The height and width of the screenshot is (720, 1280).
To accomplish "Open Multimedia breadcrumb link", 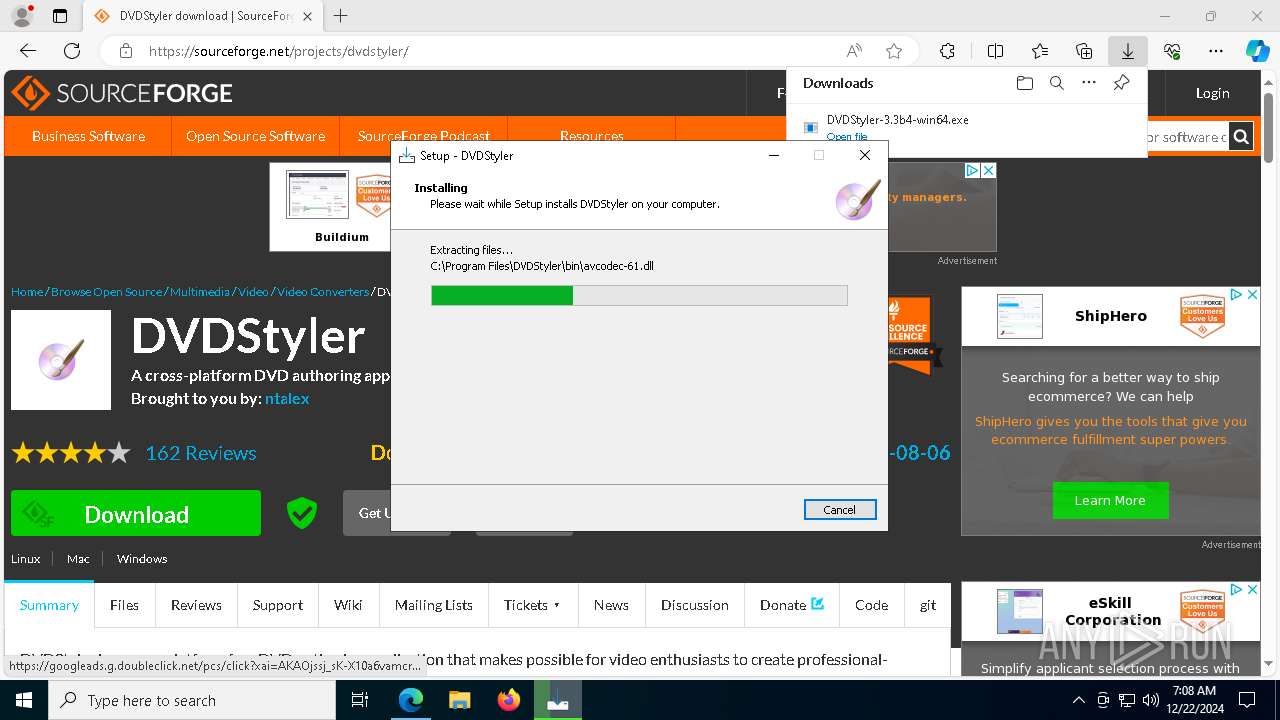I will [200, 292].
